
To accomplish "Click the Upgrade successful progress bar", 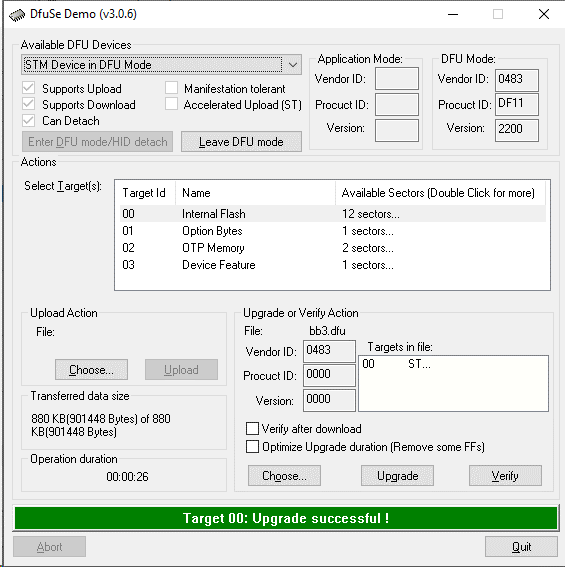I will (x=286, y=518).
